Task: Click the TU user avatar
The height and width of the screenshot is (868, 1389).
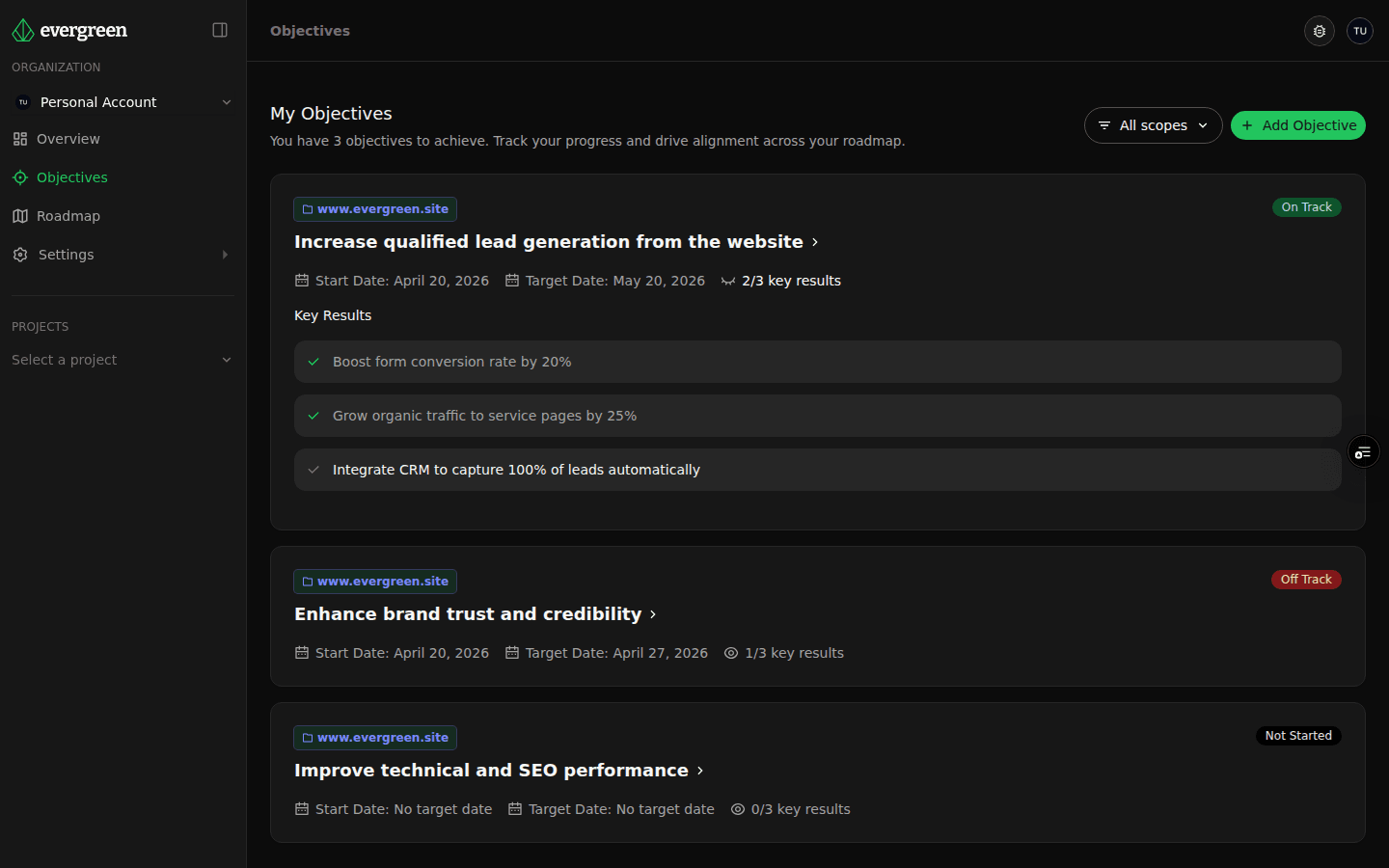Action: (x=1360, y=30)
